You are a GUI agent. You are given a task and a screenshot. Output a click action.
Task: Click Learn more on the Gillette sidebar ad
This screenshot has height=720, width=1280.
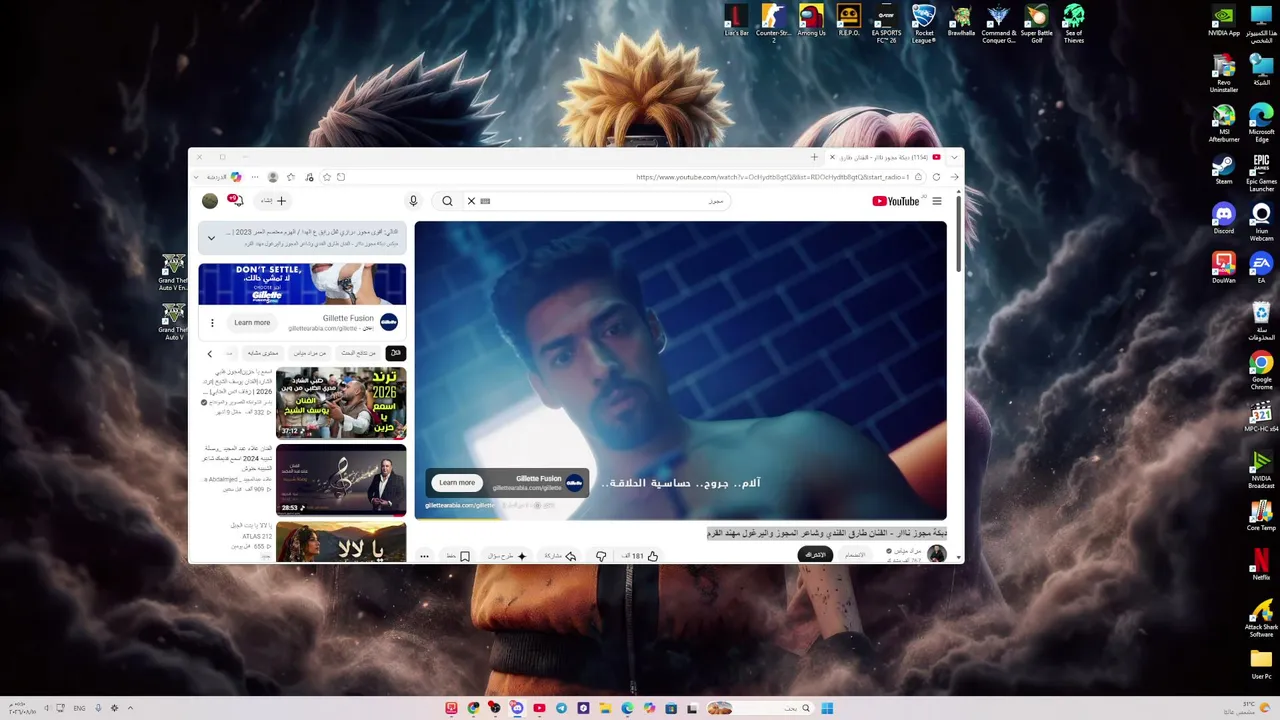pyautogui.click(x=252, y=322)
